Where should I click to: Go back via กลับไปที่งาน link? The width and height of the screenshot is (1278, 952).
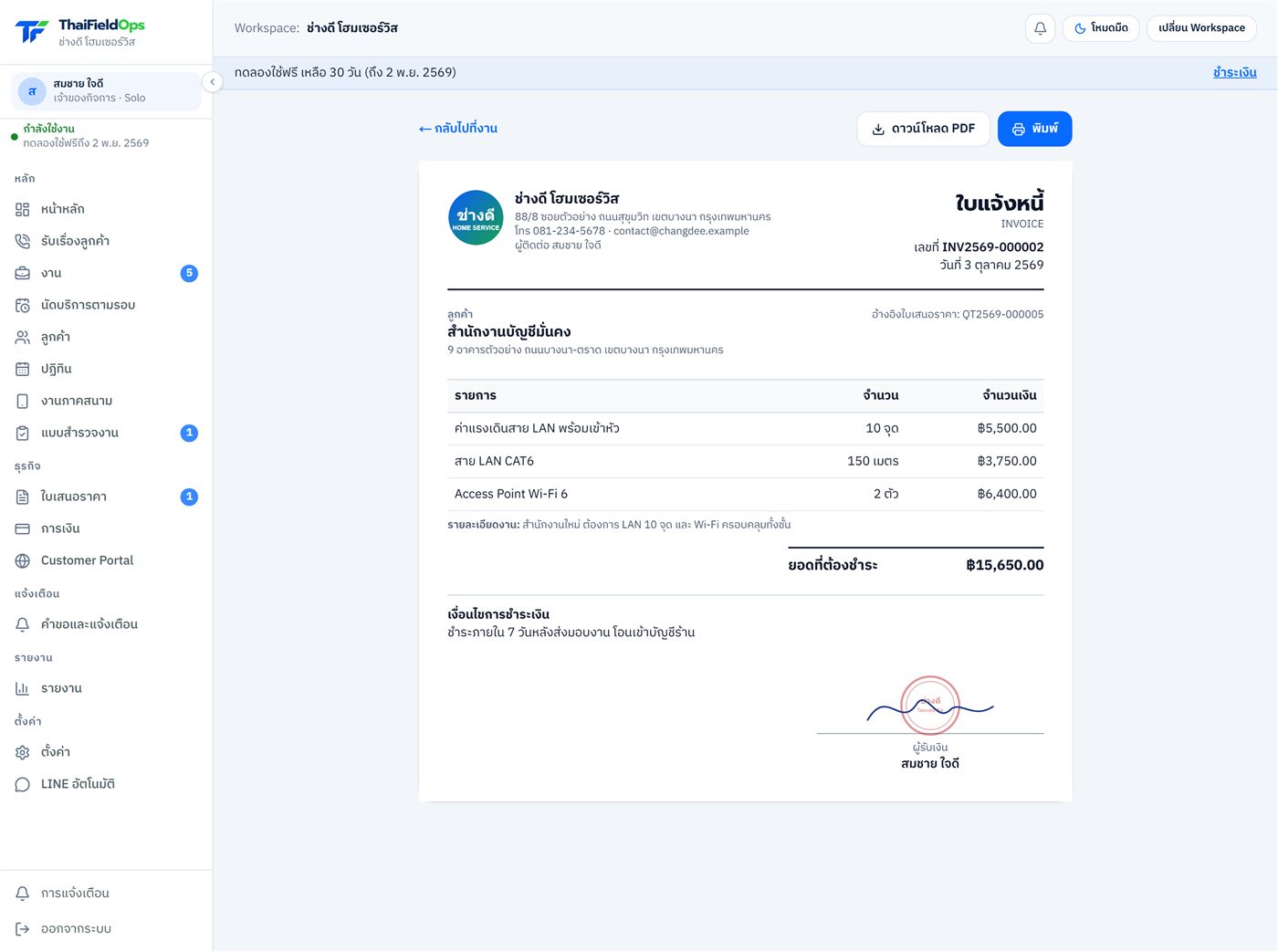coord(458,128)
